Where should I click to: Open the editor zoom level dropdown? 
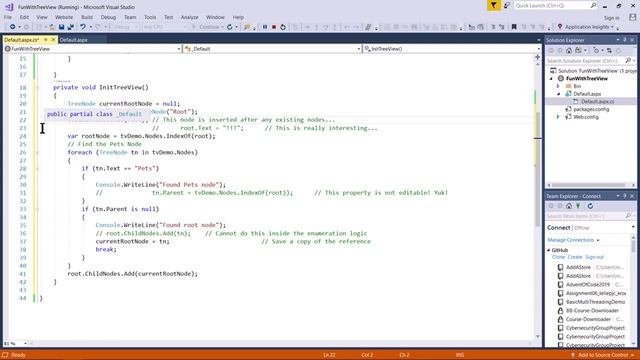tap(25, 344)
